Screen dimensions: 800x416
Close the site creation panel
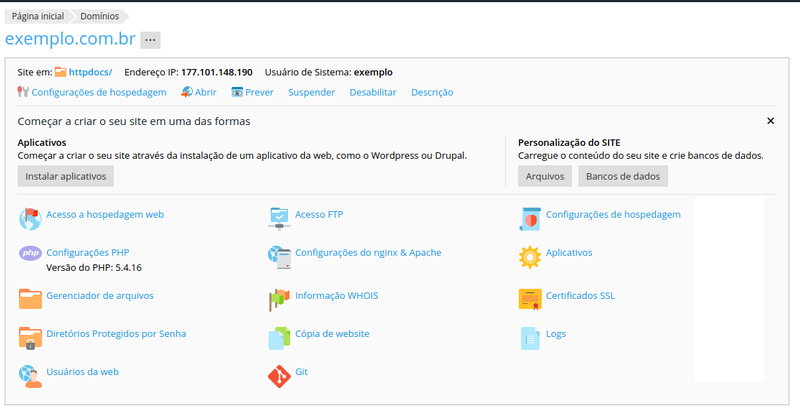[770, 121]
